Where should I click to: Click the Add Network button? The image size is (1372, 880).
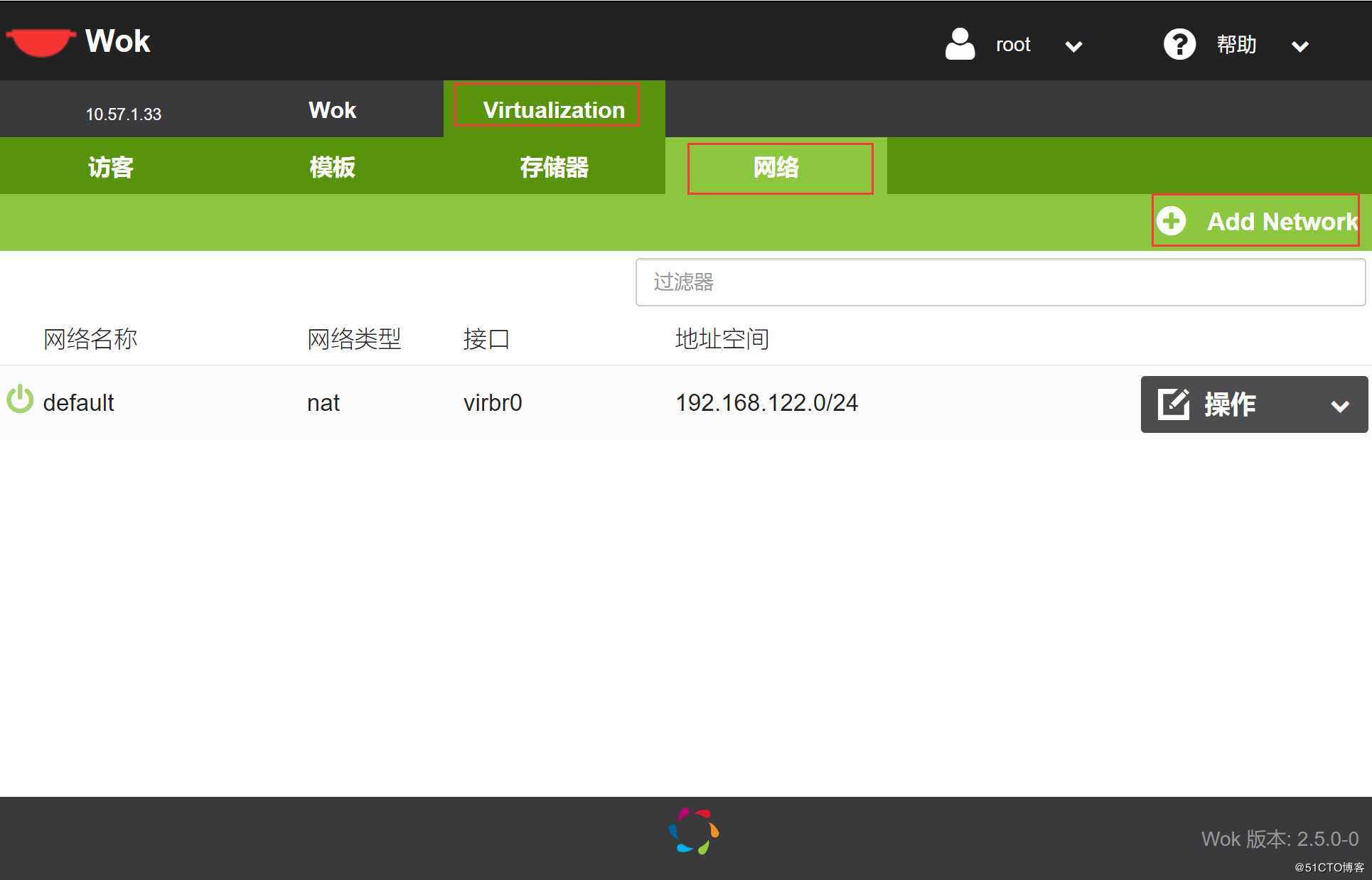tap(1256, 221)
